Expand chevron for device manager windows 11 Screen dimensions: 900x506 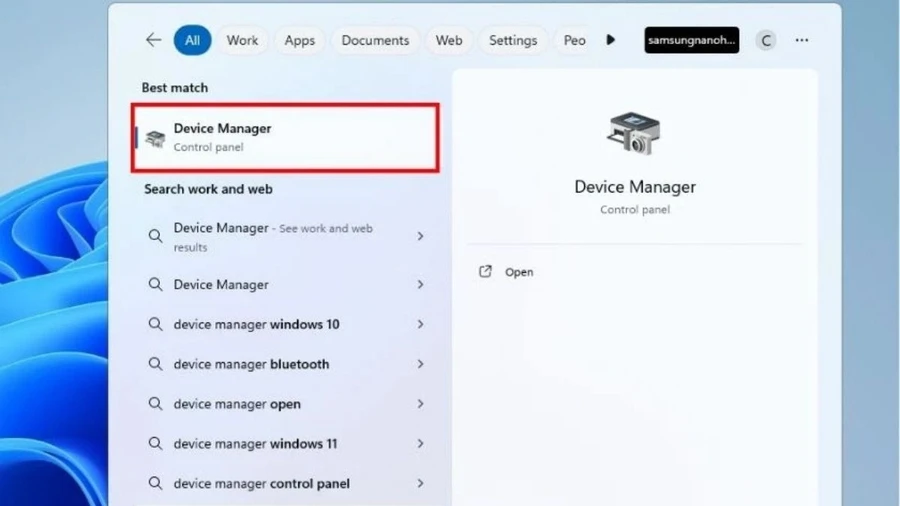[x=420, y=443]
